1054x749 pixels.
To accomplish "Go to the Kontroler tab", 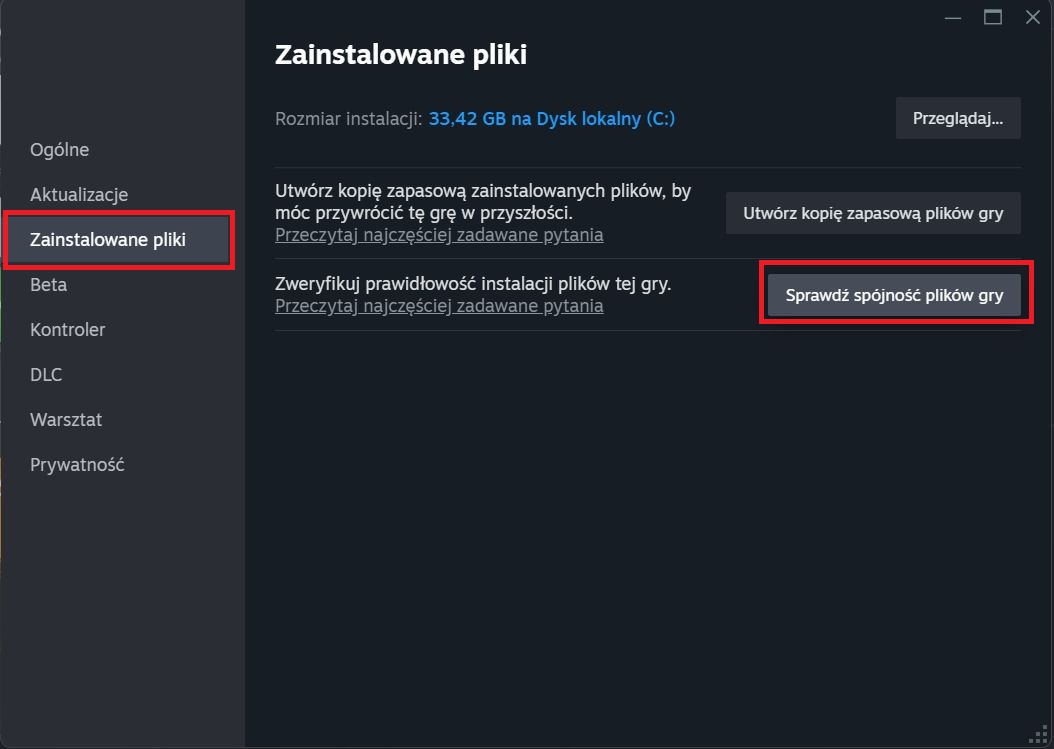I will tap(67, 329).
